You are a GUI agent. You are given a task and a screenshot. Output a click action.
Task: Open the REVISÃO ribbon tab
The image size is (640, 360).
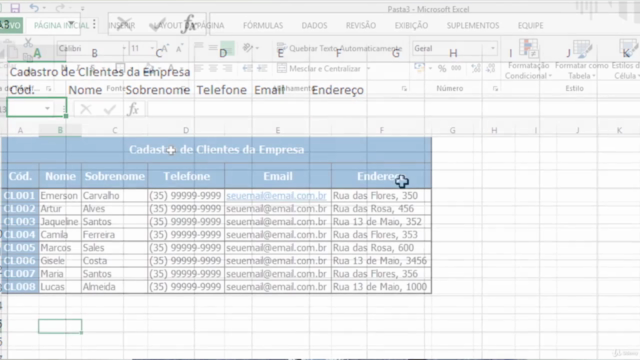(361, 25)
